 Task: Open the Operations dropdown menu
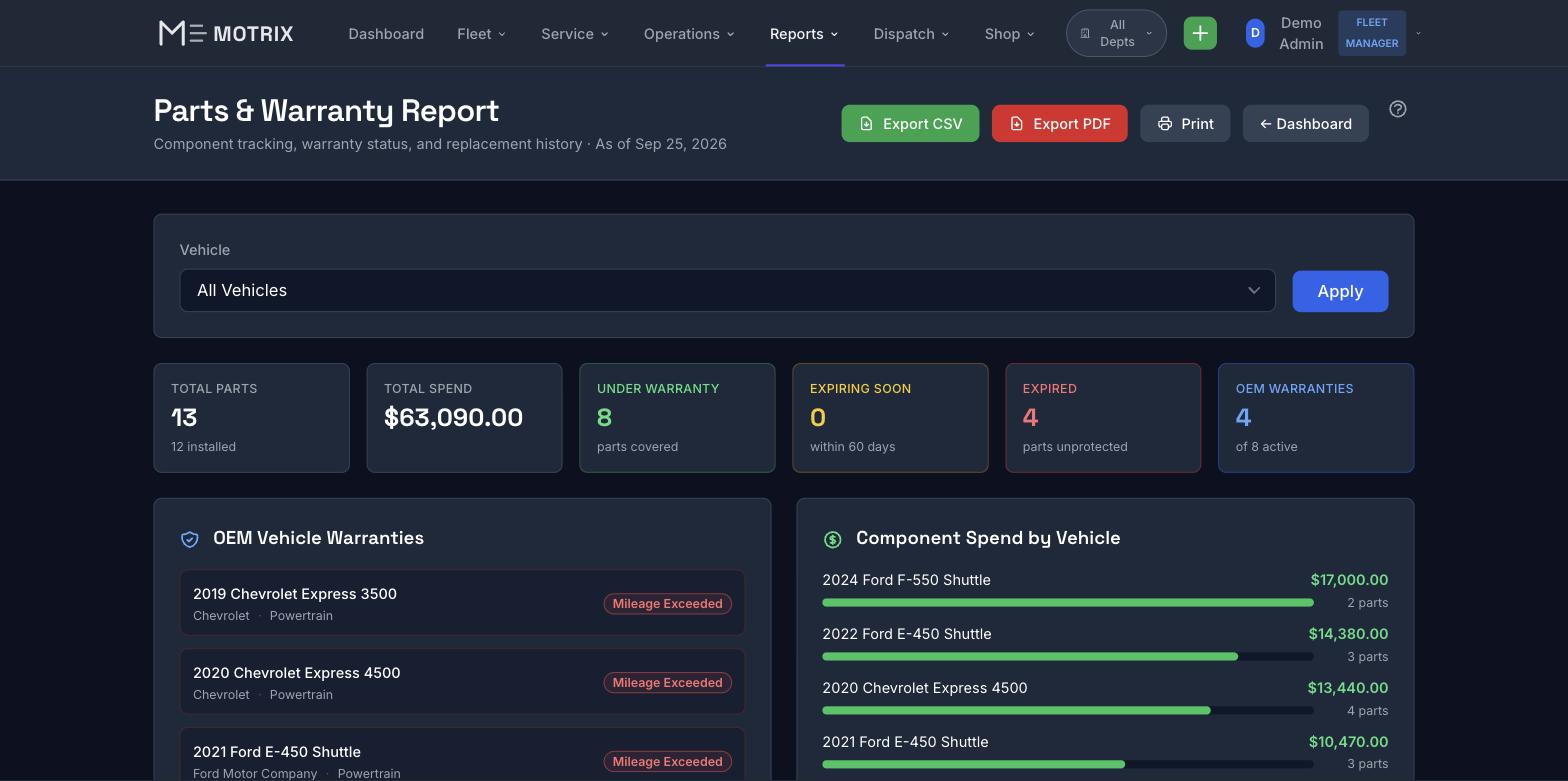coord(689,33)
